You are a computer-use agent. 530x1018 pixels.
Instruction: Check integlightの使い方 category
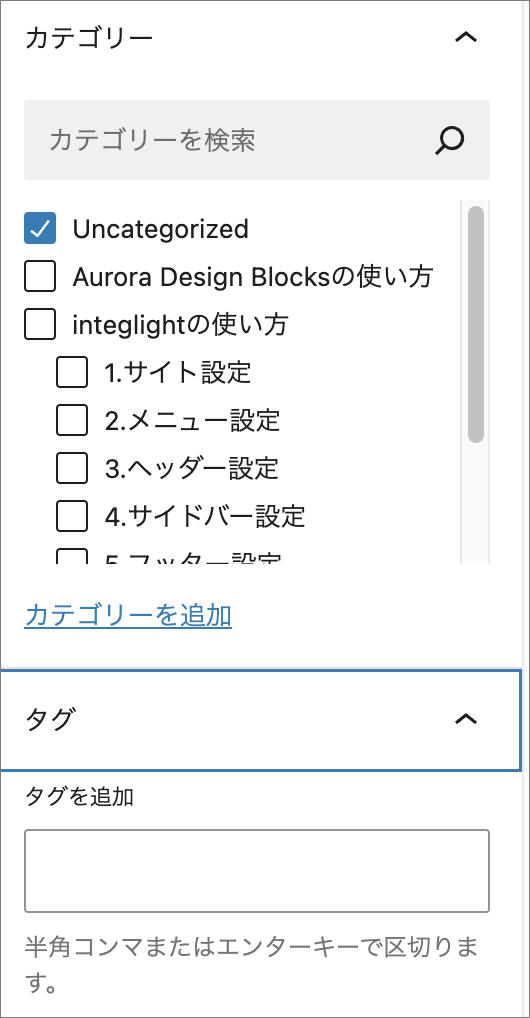pos(40,324)
